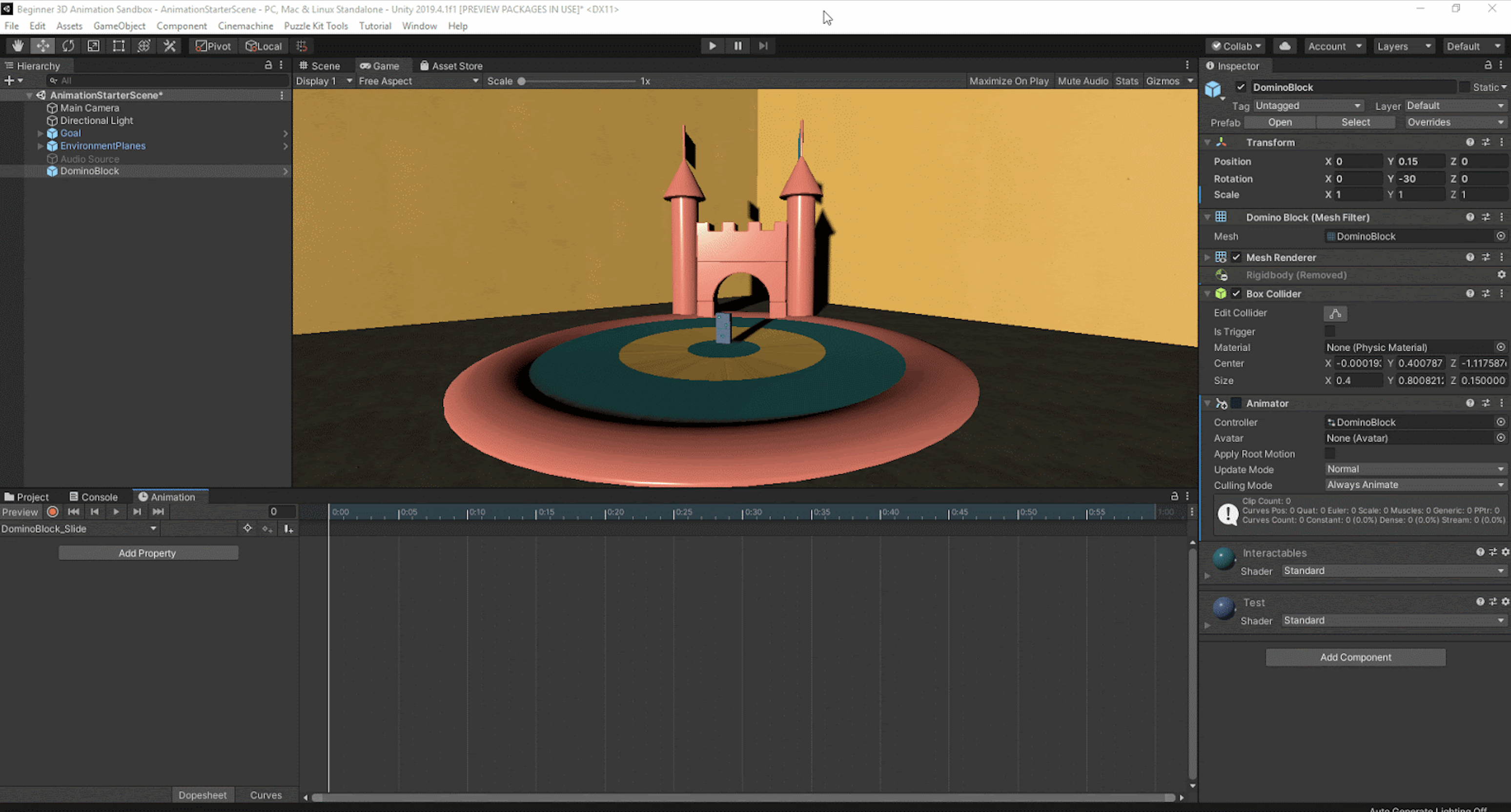
Task: Open the Custom Tools icon in the toolbar
Action: 169,46
